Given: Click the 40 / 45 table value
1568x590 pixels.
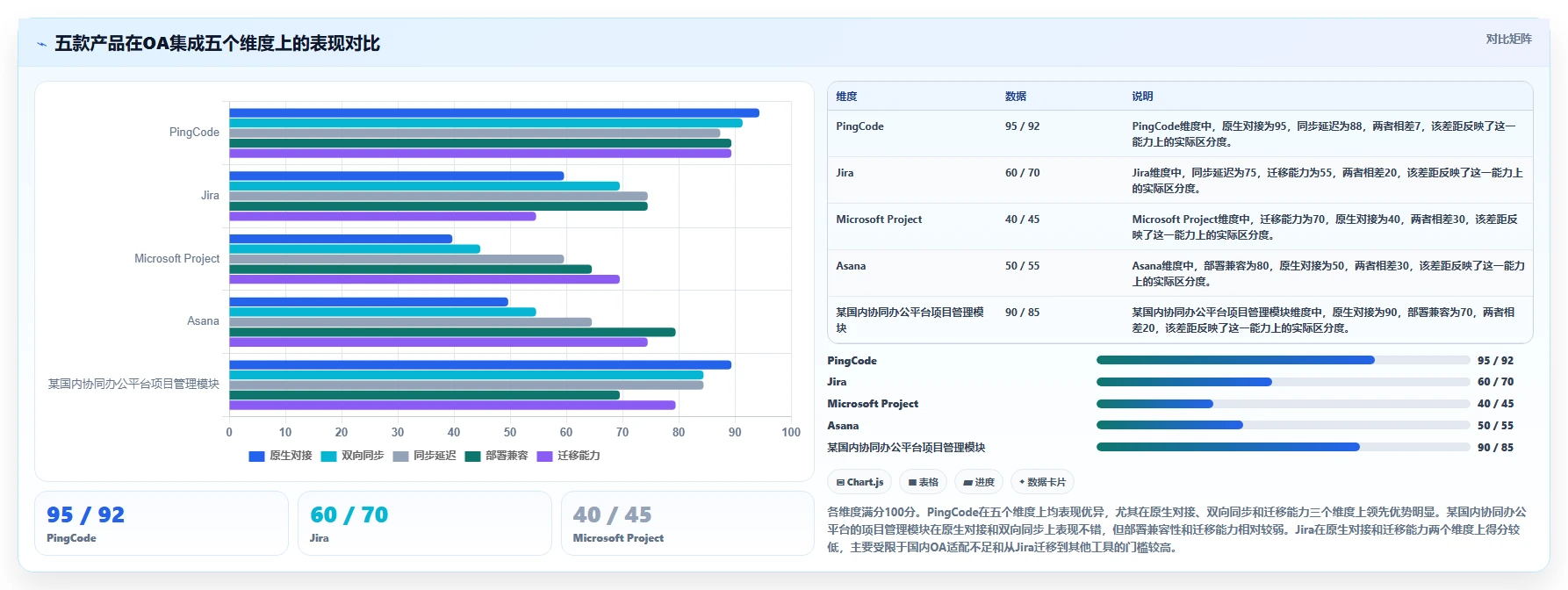Looking at the screenshot, I should pos(1022,219).
